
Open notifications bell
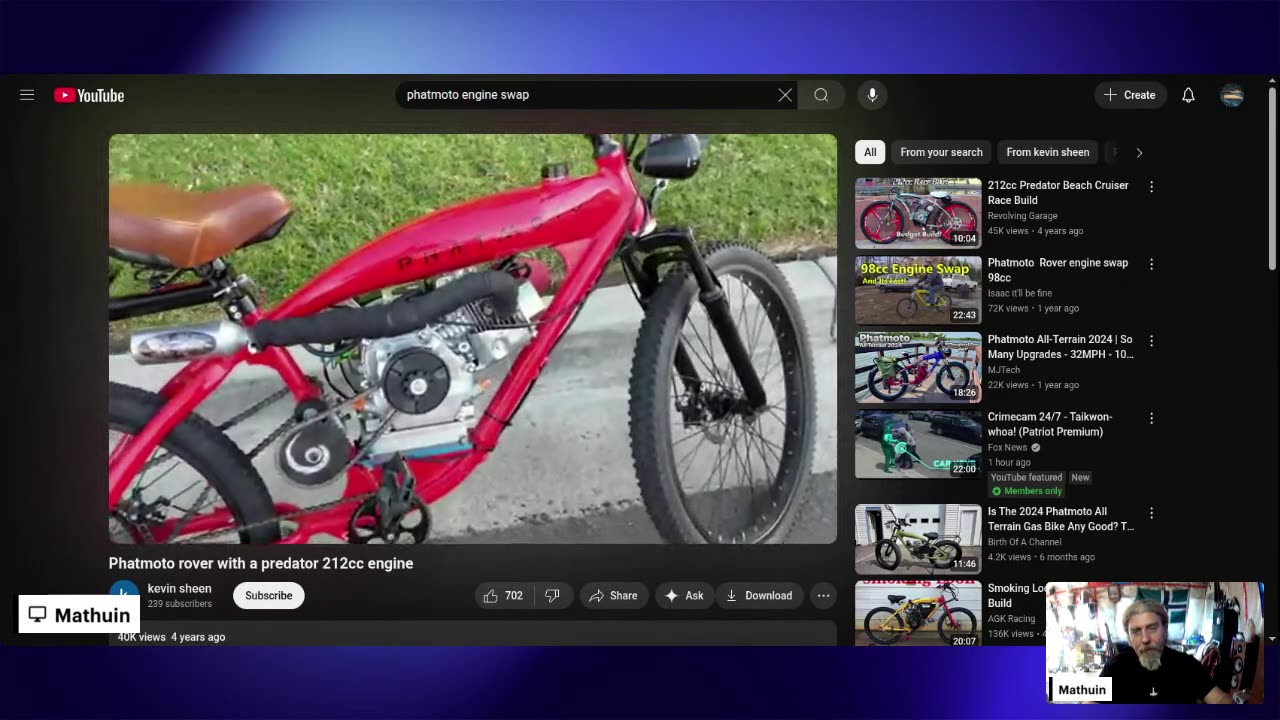click(1188, 95)
